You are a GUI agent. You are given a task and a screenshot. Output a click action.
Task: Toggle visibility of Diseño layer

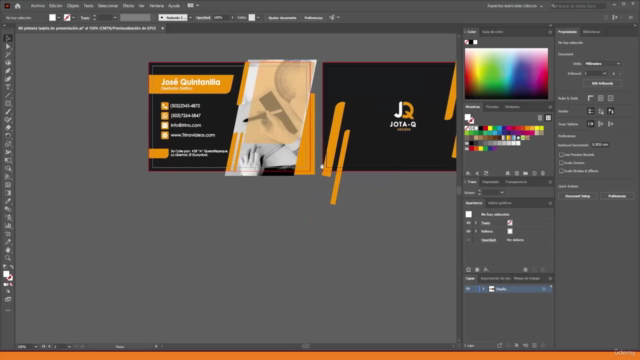click(x=468, y=289)
